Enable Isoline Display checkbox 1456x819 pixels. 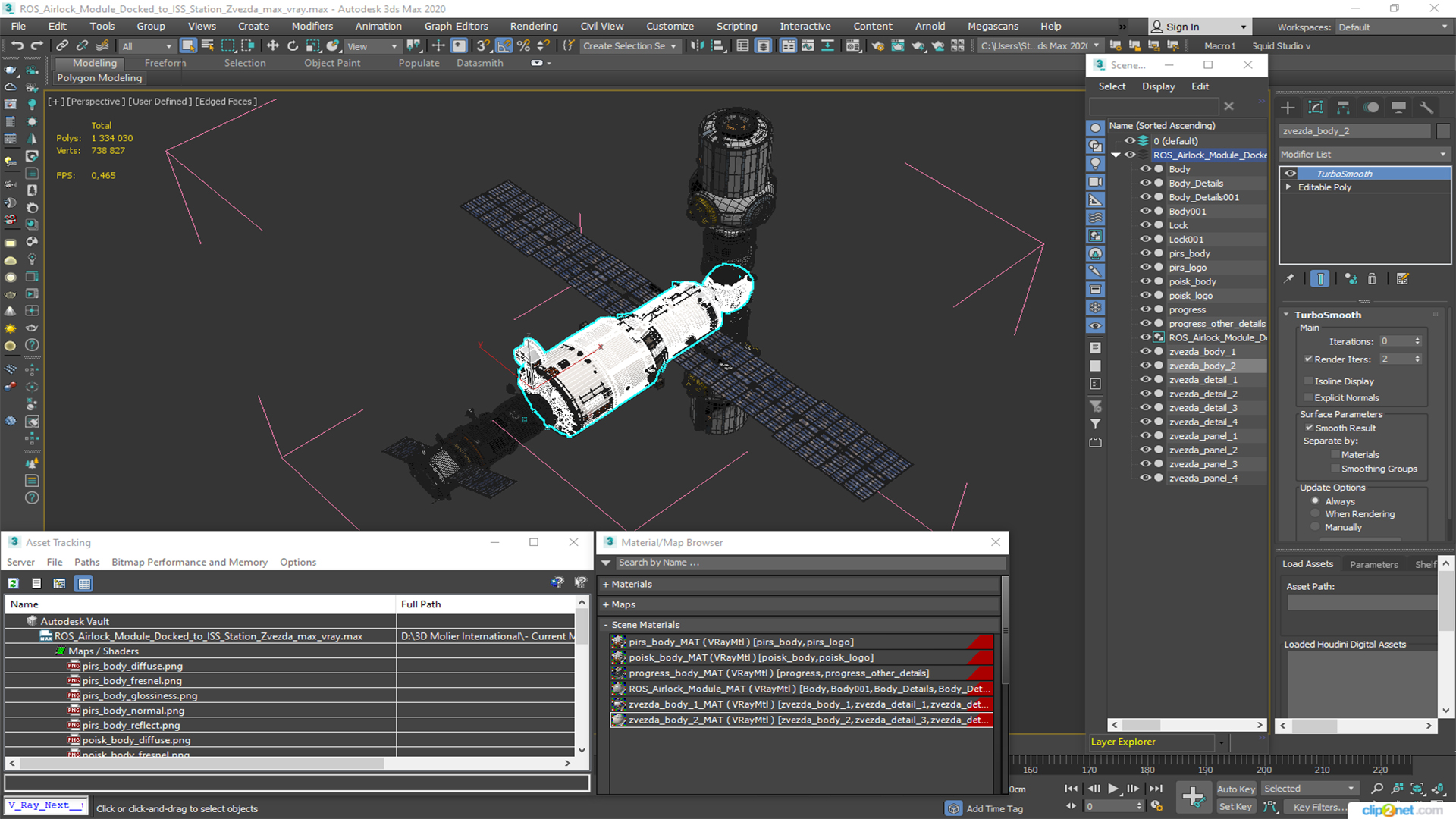tap(1308, 381)
